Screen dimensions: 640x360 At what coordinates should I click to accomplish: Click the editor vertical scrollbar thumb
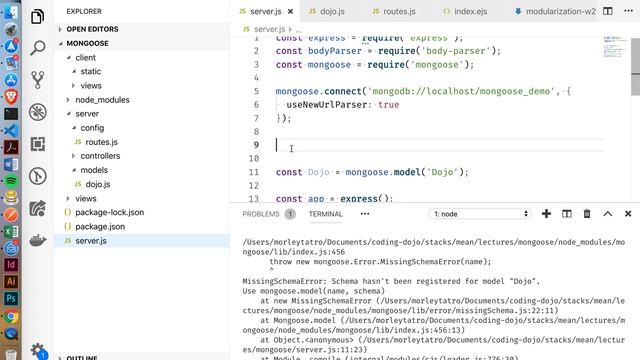click(636, 67)
